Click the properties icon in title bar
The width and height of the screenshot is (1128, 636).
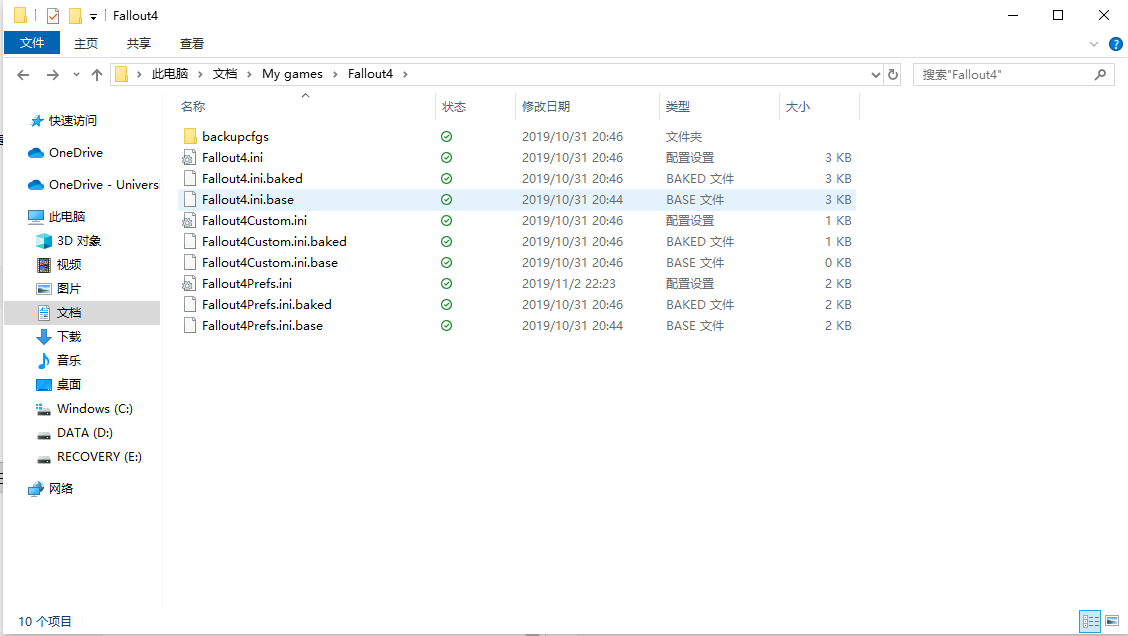[x=53, y=15]
